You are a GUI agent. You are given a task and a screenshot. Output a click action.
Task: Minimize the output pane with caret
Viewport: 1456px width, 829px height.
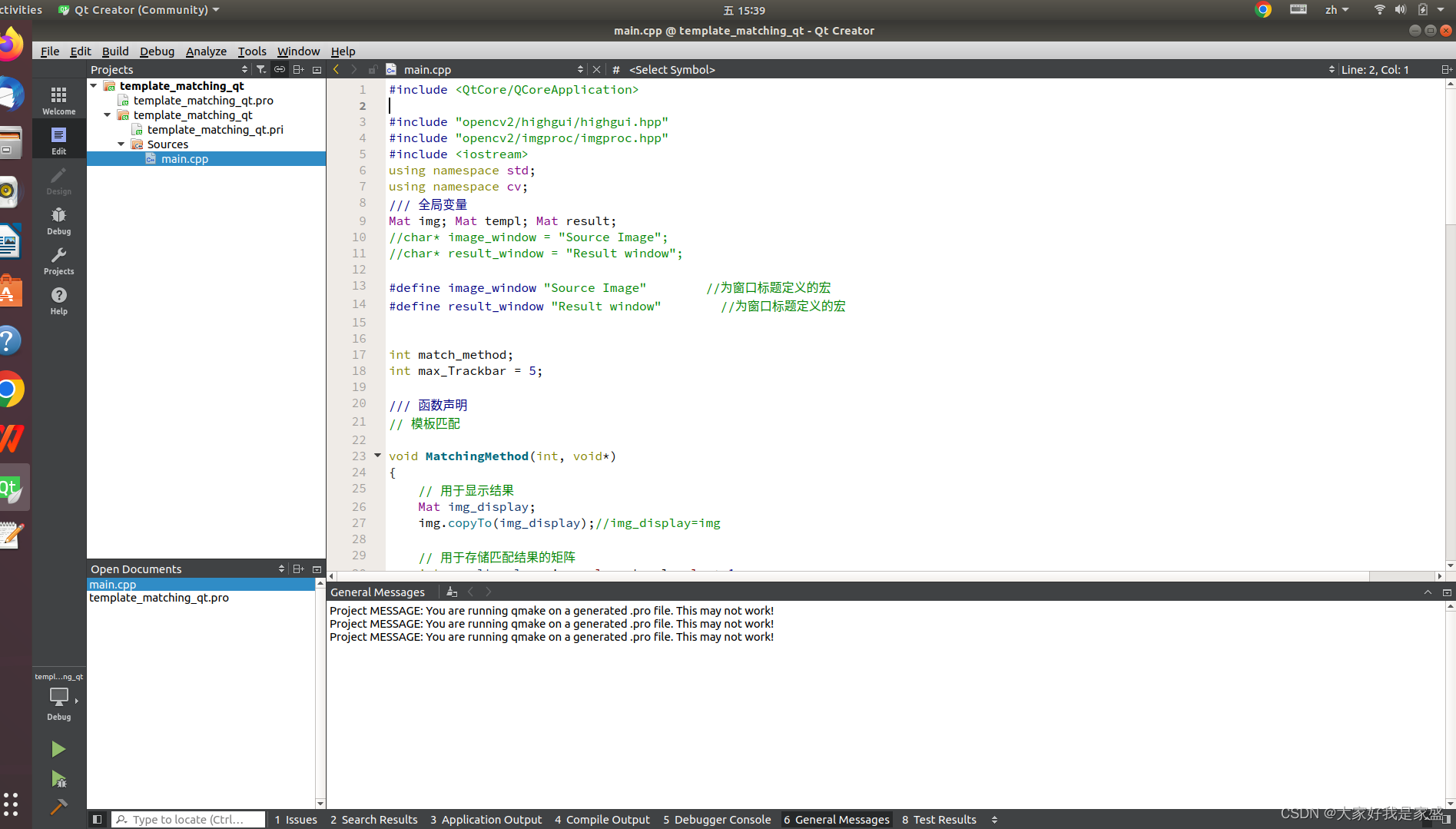coord(1428,592)
